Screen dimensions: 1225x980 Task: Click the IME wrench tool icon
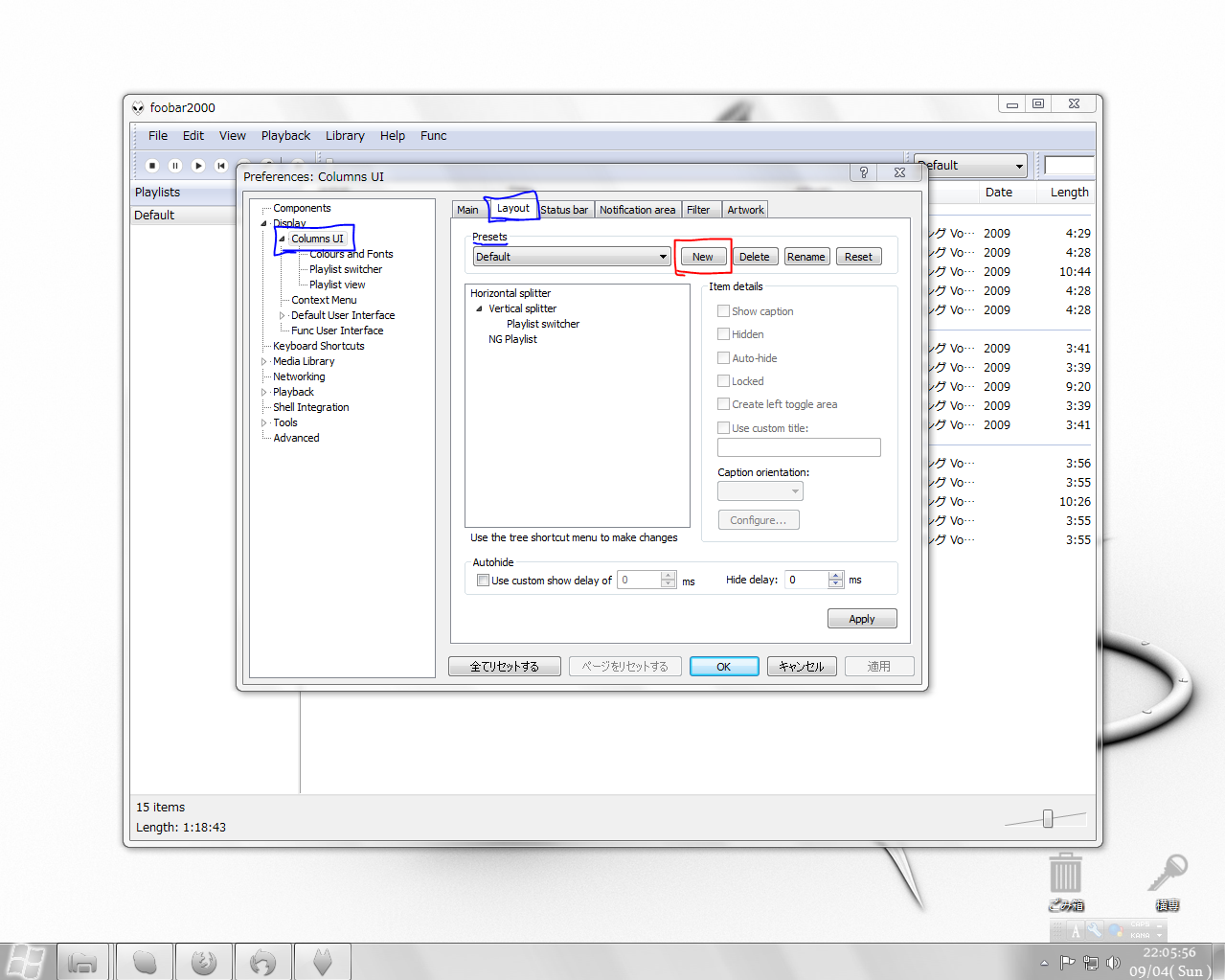point(1094,930)
